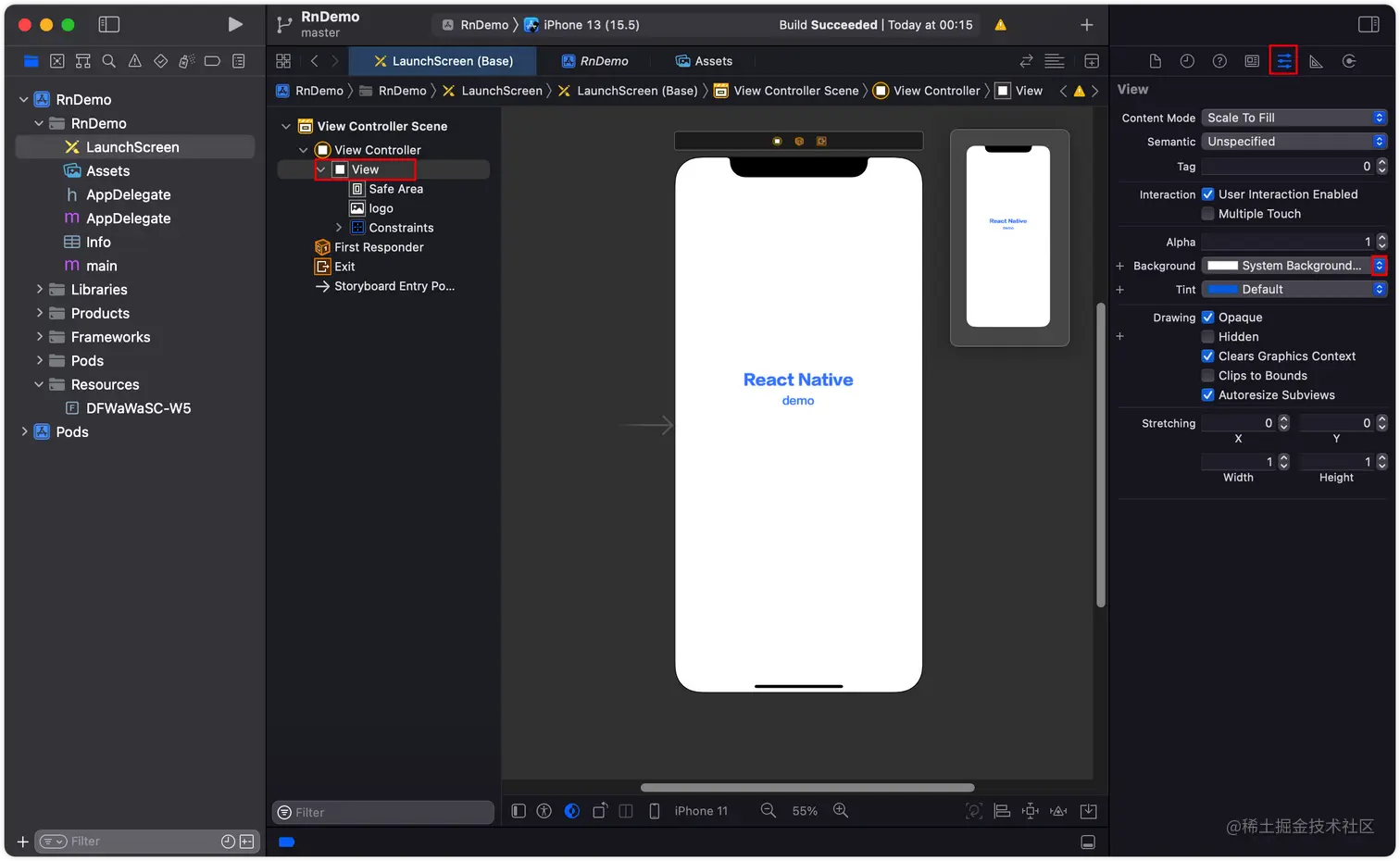Toggle Clears Graphics Context checkbox

(1207, 356)
